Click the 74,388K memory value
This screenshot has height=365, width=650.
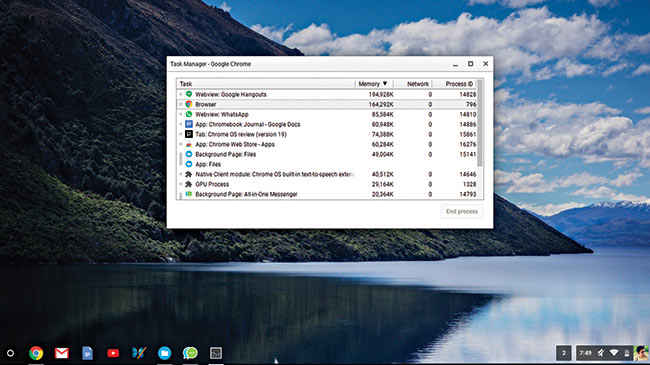point(383,134)
